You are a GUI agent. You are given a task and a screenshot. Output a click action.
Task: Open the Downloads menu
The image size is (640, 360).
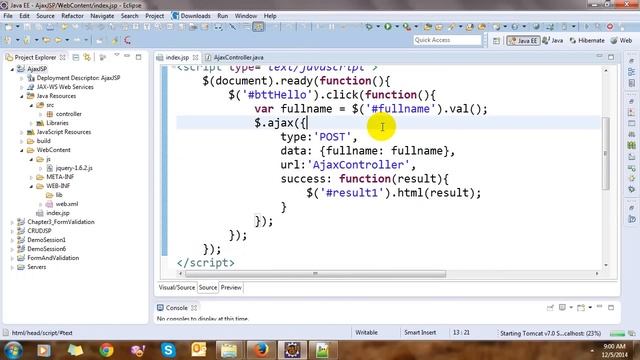(x=191, y=16)
